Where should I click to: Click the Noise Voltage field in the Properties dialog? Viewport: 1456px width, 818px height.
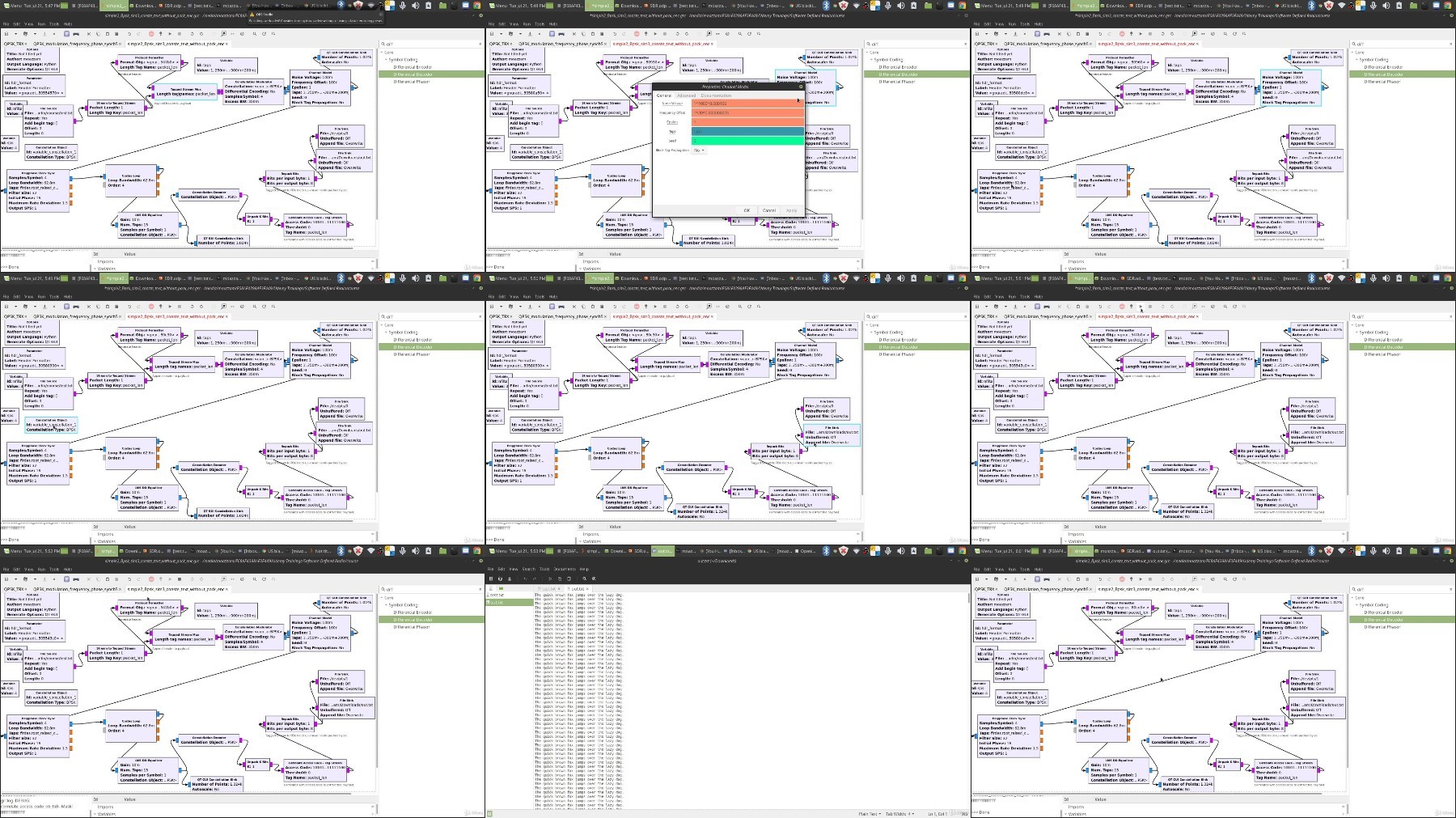coord(747,104)
